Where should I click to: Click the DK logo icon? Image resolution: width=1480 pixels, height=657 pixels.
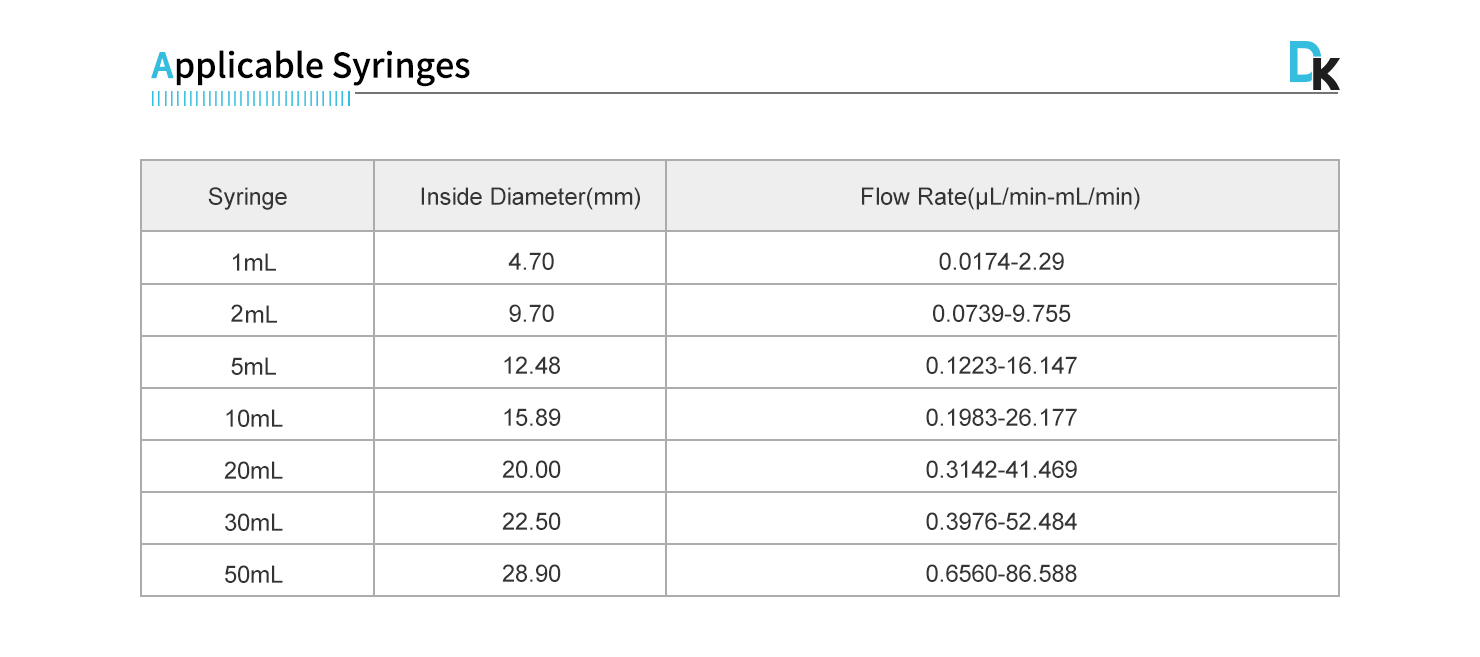pos(1313,68)
